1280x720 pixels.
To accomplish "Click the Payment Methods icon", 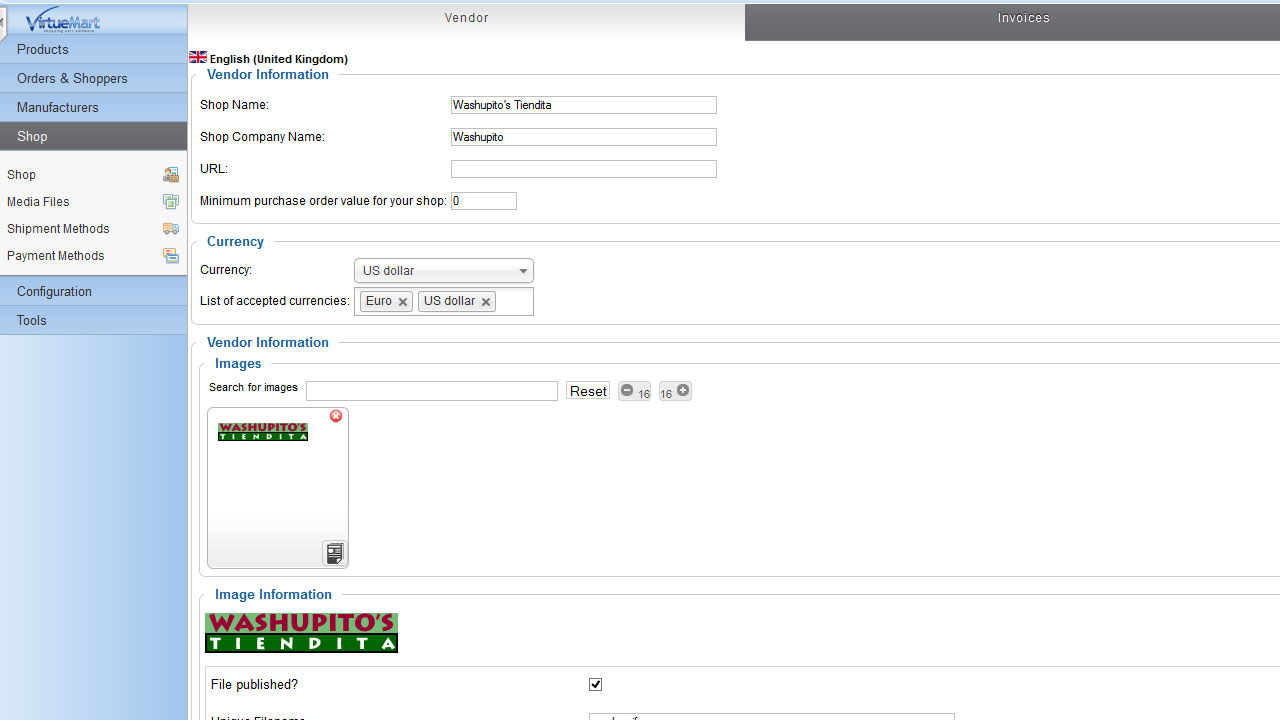I will pos(171,256).
